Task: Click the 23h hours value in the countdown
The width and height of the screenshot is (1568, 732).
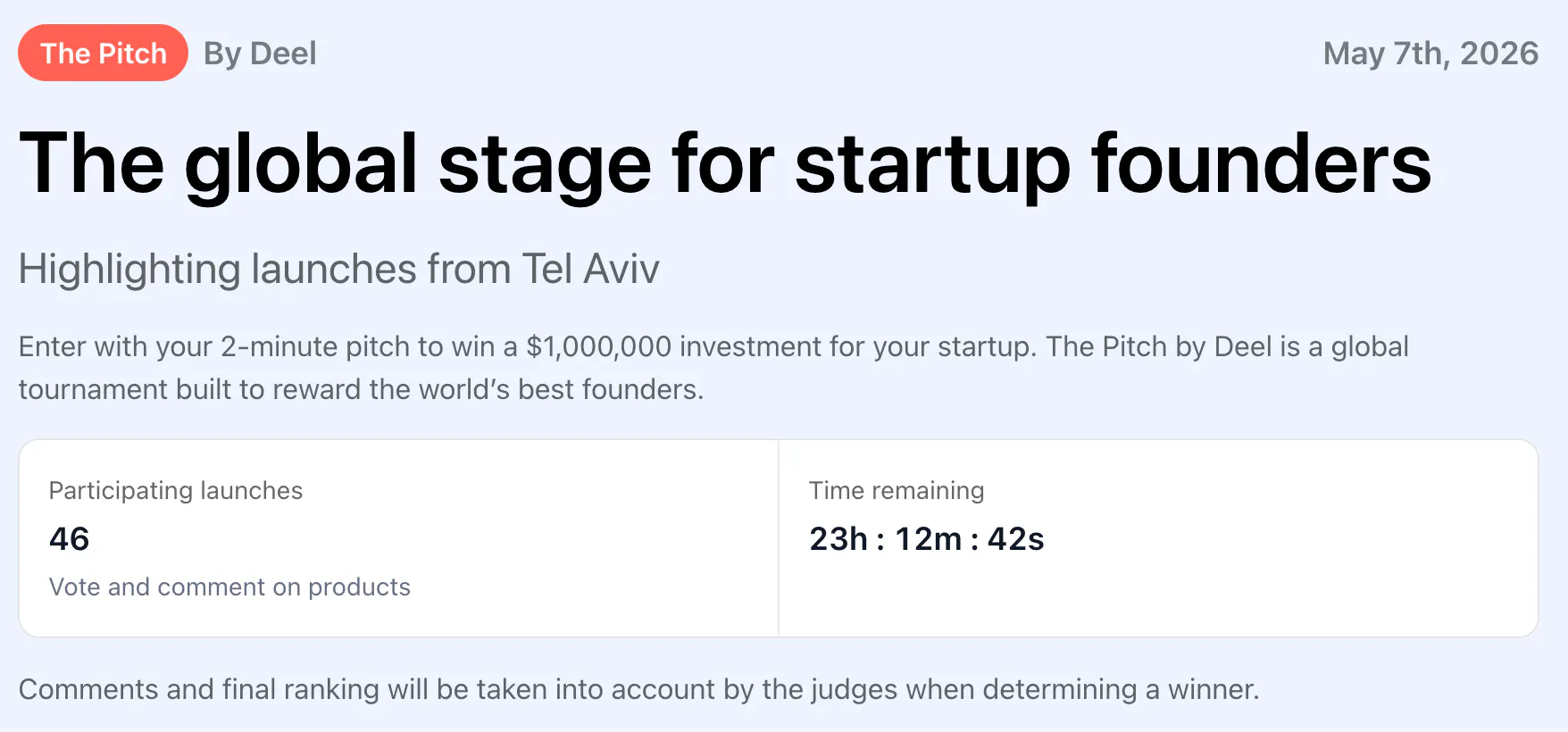Action: 838,538
